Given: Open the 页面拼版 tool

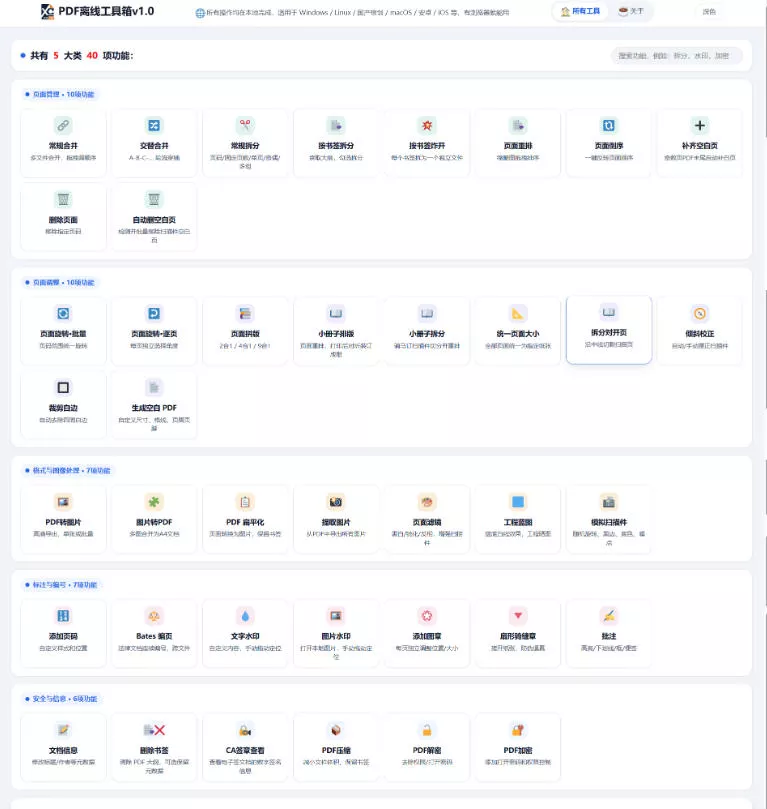Looking at the screenshot, I should click(245, 331).
